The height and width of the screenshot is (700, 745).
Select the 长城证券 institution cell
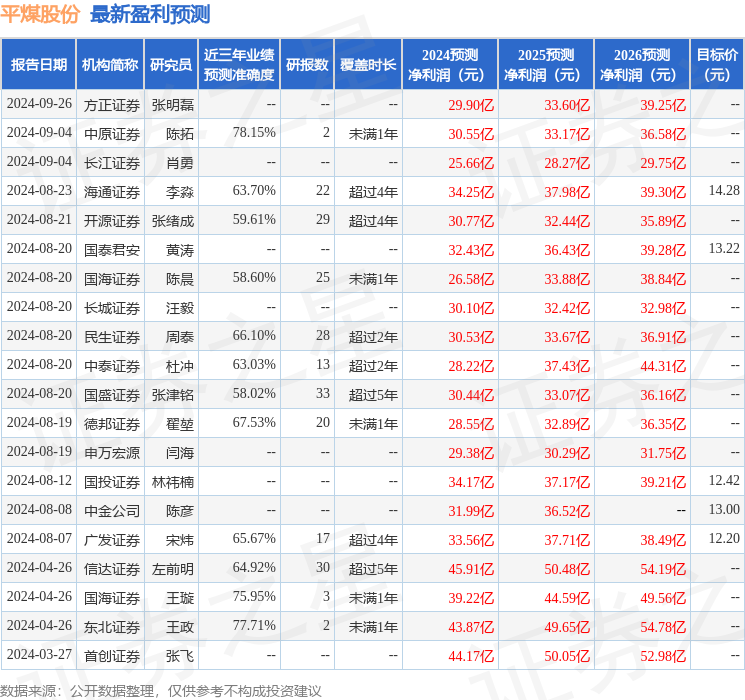(x=112, y=308)
